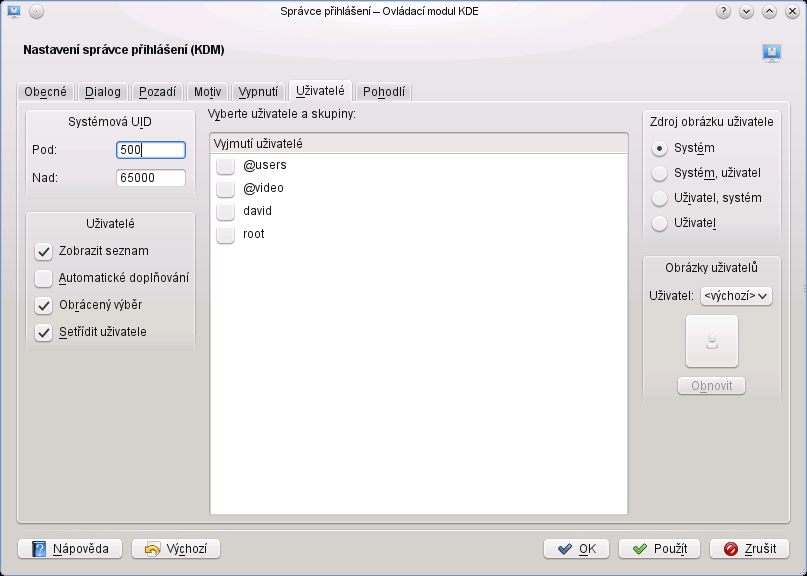Click the KDM module monitor icon in the header
Viewport: 807px width, 576px height.
point(771,53)
